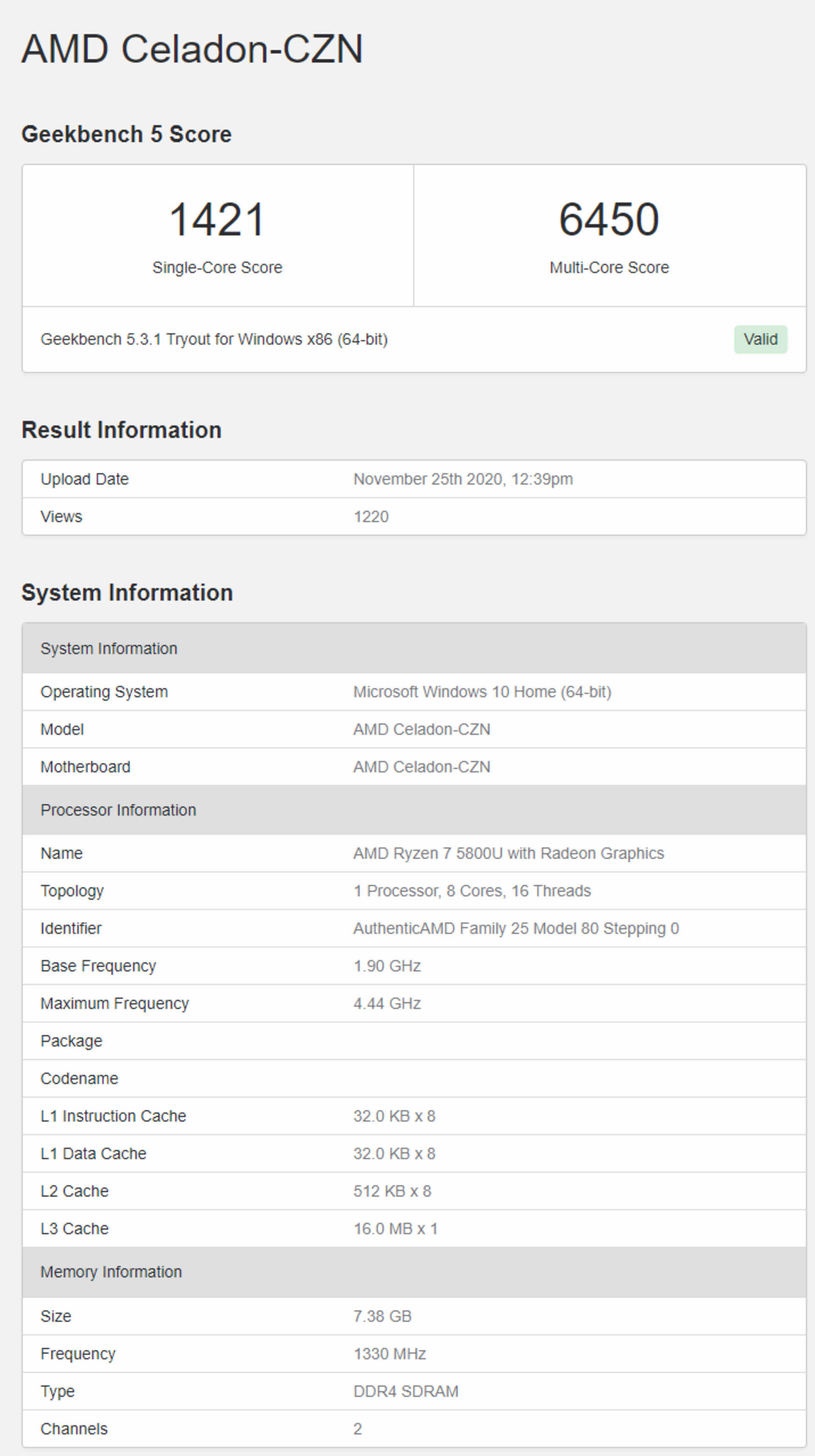Click the L1 Data Cache label
This screenshot has width=815, height=1456.
tap(93, 1154)
